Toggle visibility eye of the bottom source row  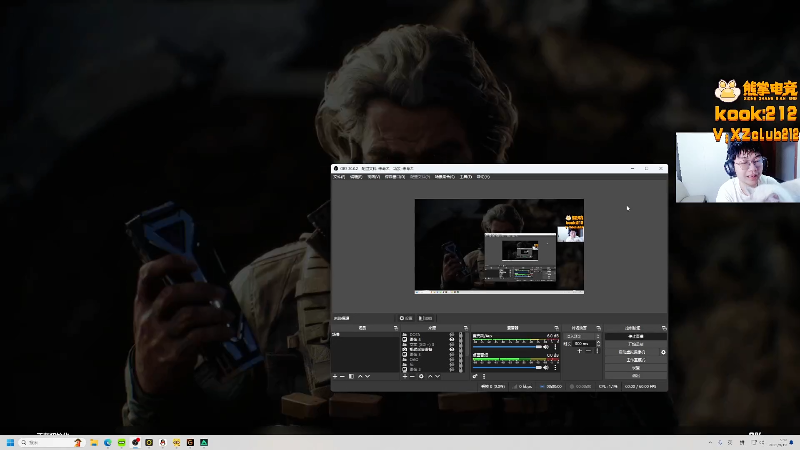[452, 369]
